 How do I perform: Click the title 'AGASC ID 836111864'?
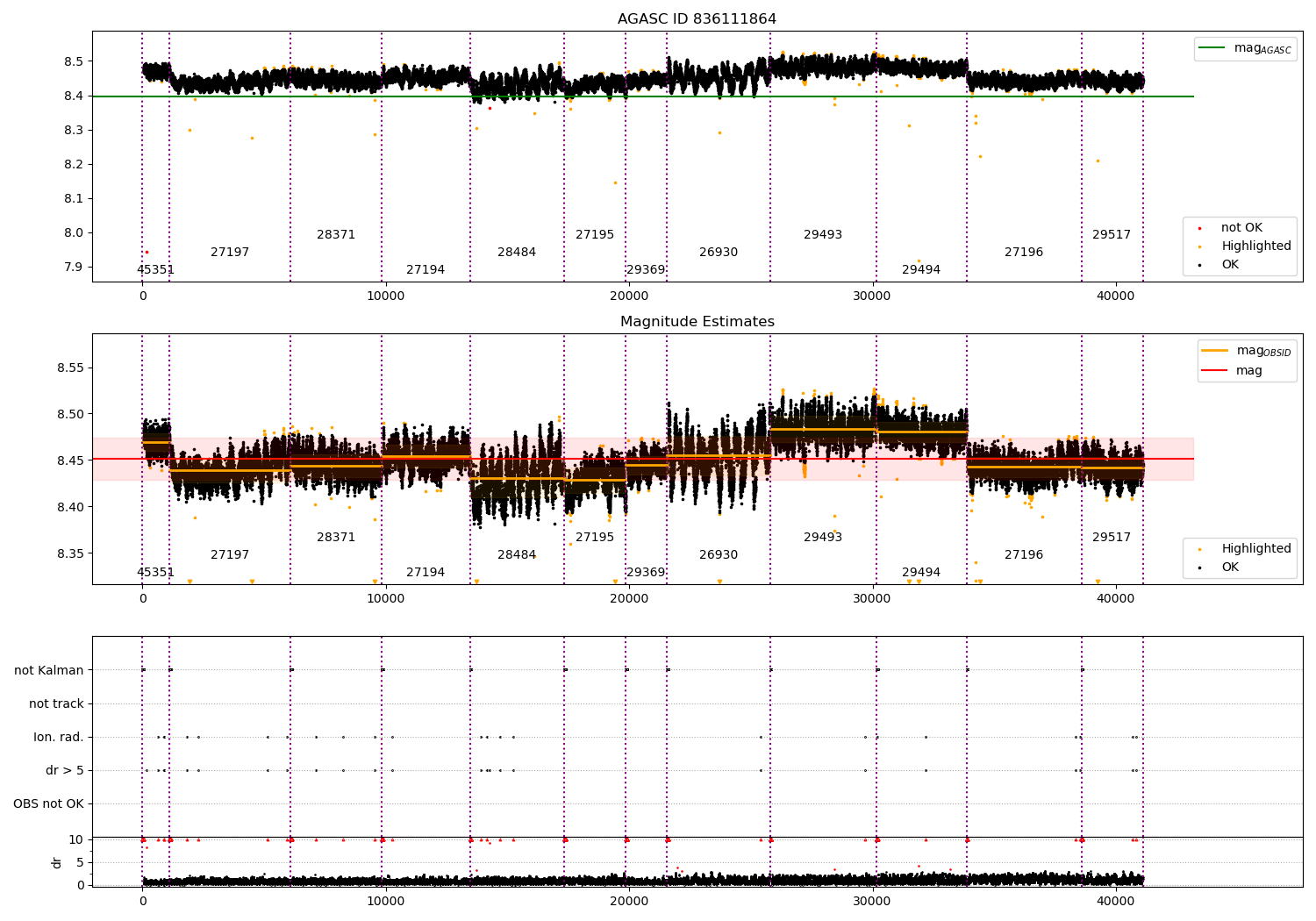click(697, 19)
